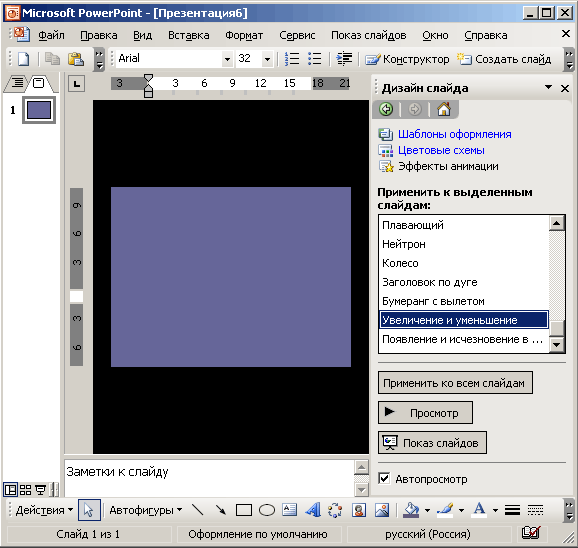This screenshot has width=578, height=548.
Task: Open the Outline tab in the left pane
Action: [17, 83]
